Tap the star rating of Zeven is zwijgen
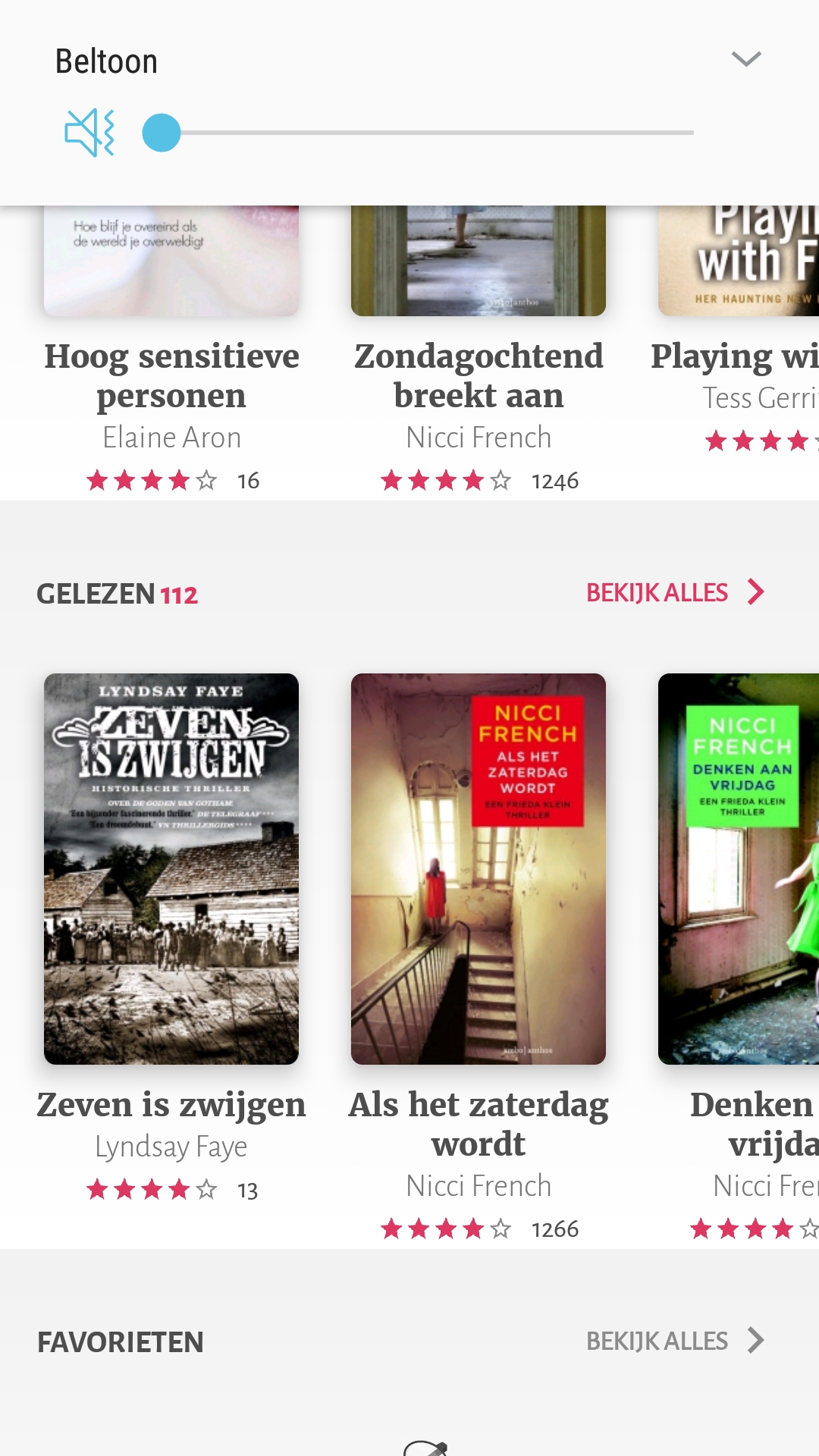 coord(152,1190)
